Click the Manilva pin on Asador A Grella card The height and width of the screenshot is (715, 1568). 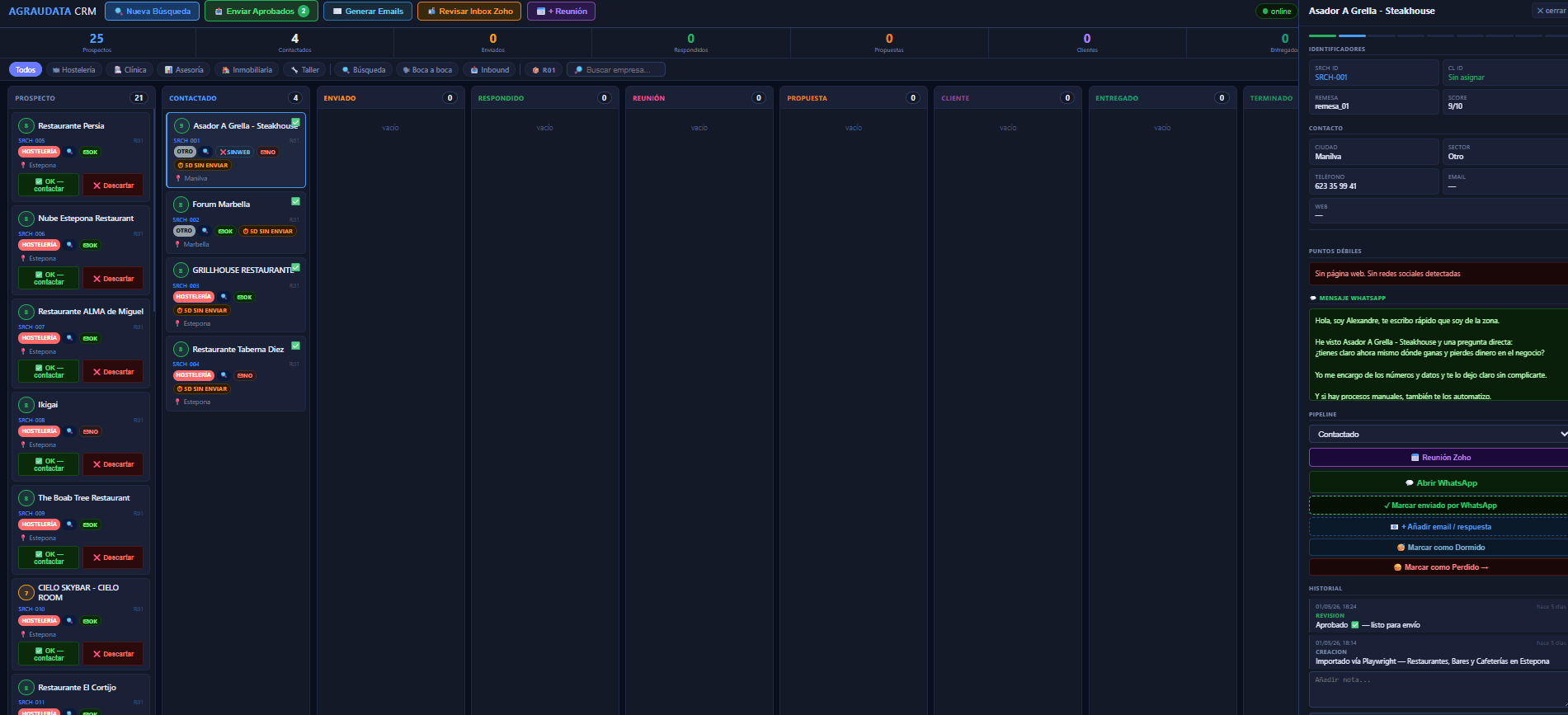click(x=178, y=178)
